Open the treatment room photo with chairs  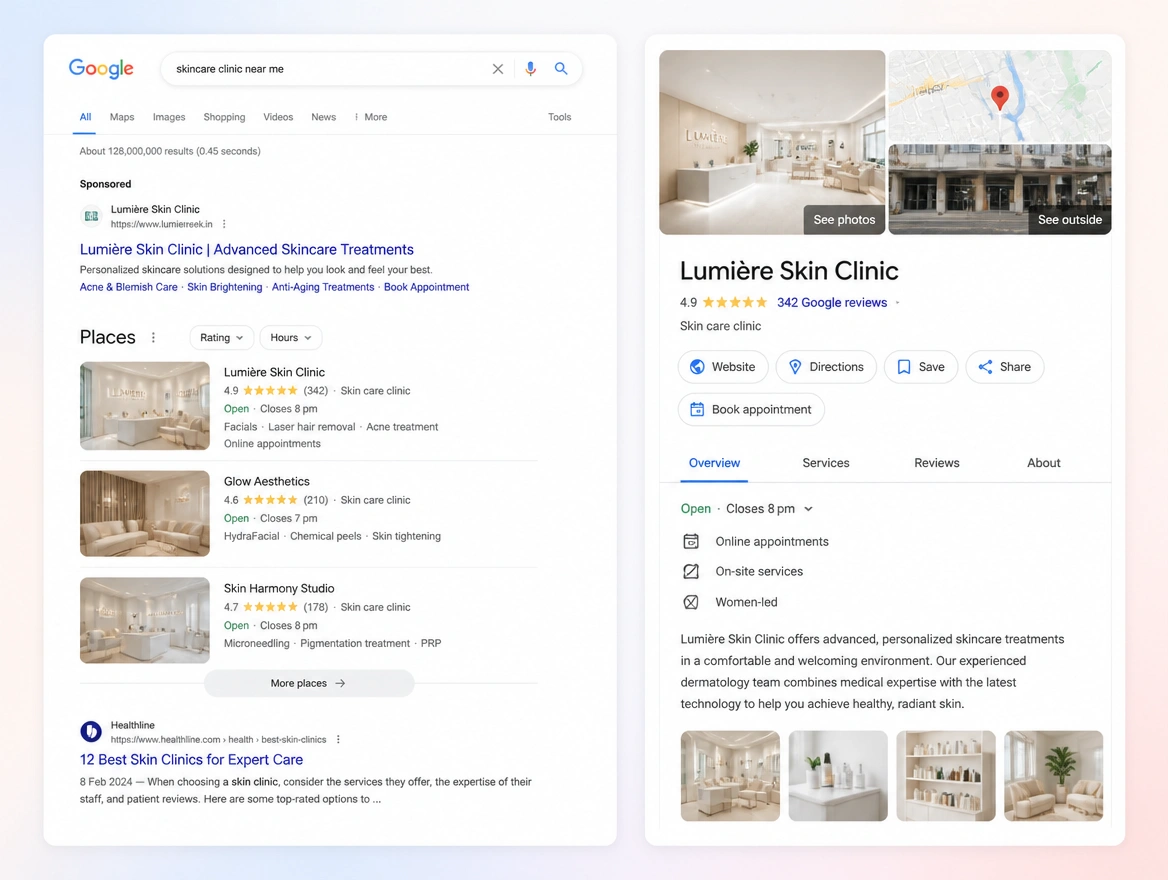click(730, 776)
